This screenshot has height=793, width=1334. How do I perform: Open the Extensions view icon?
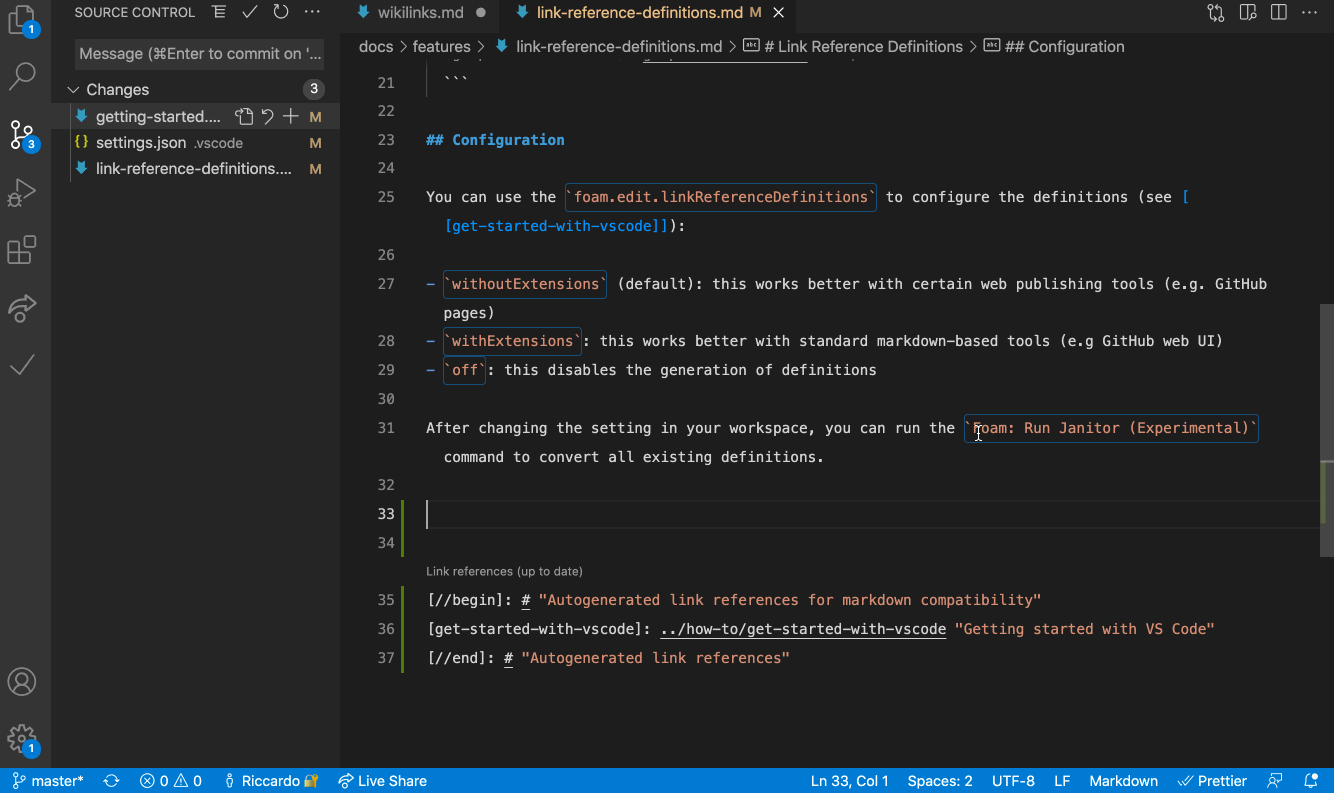(23, 250)
